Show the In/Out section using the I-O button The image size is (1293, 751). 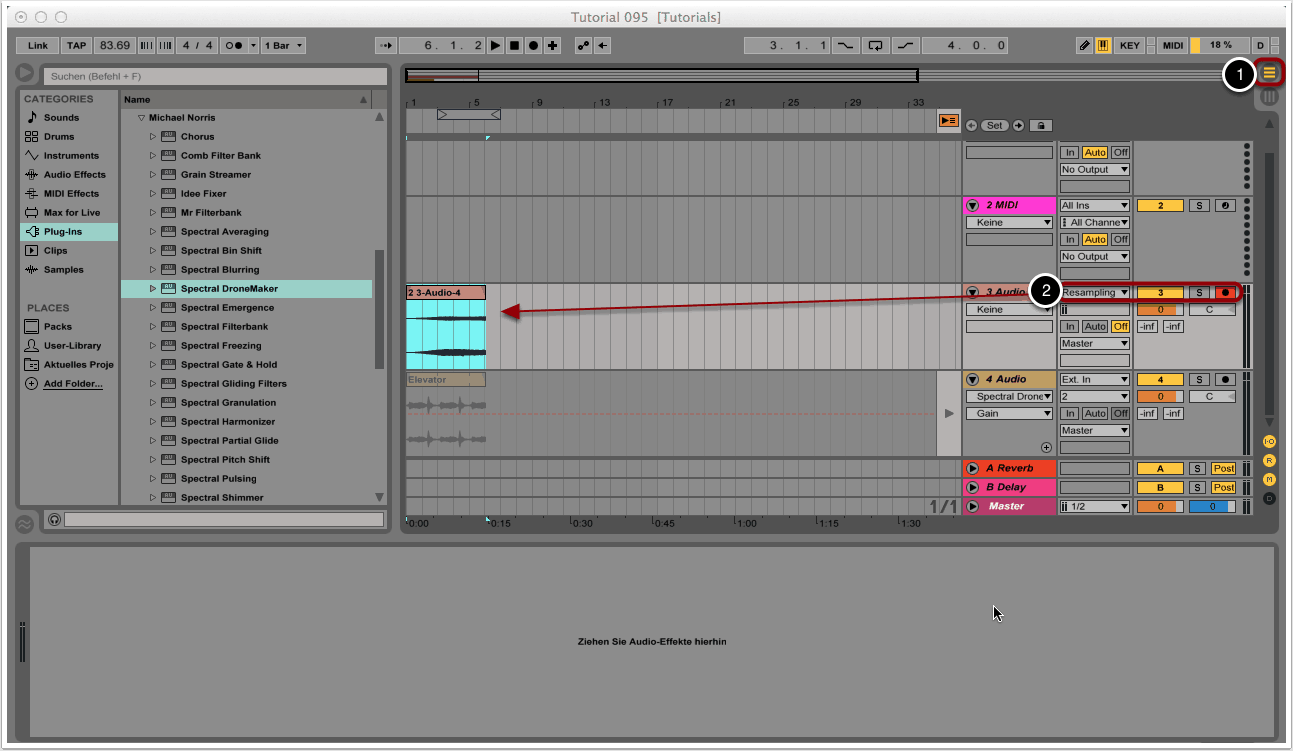pos(1269,441)
